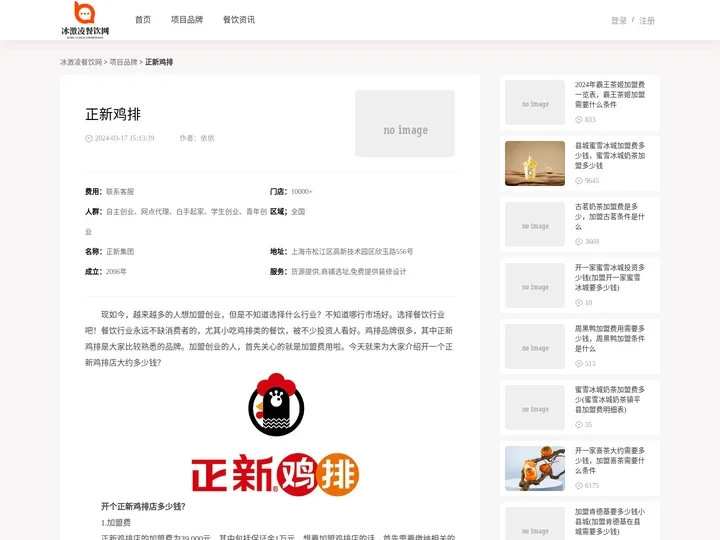Open article 县城蜜雪冰城加盟费多少钱
Image resolution: width=720 pixels, height=540 pixels.
tap(610, 156)
